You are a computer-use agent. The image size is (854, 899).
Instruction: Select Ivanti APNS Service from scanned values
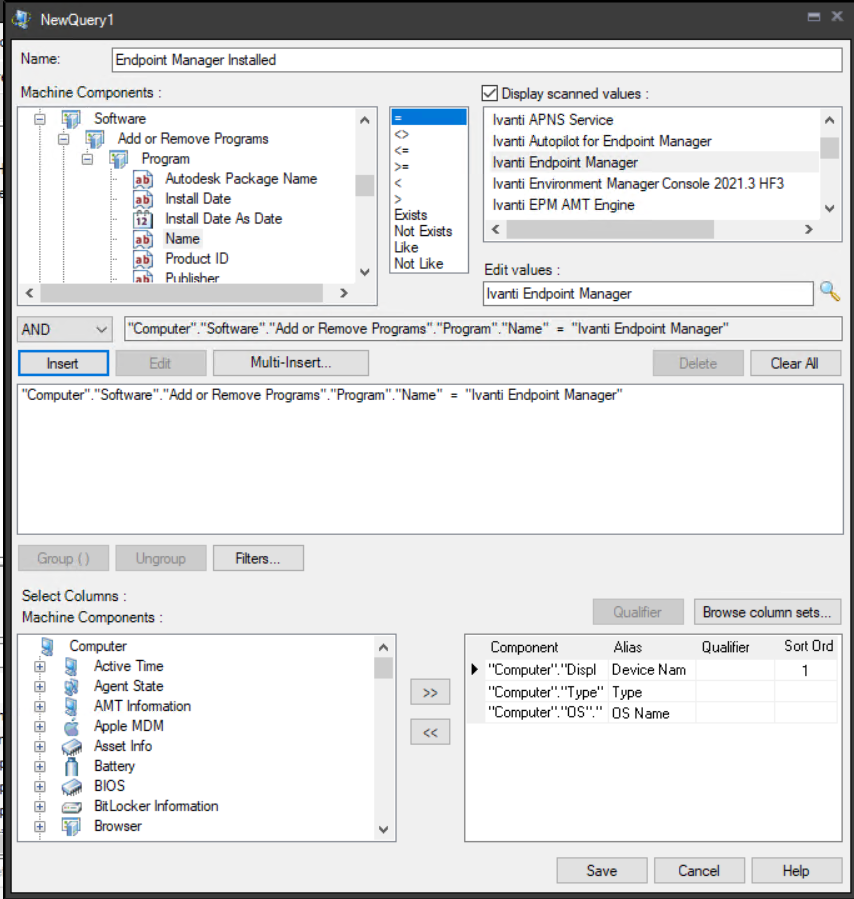pos(552,120)
